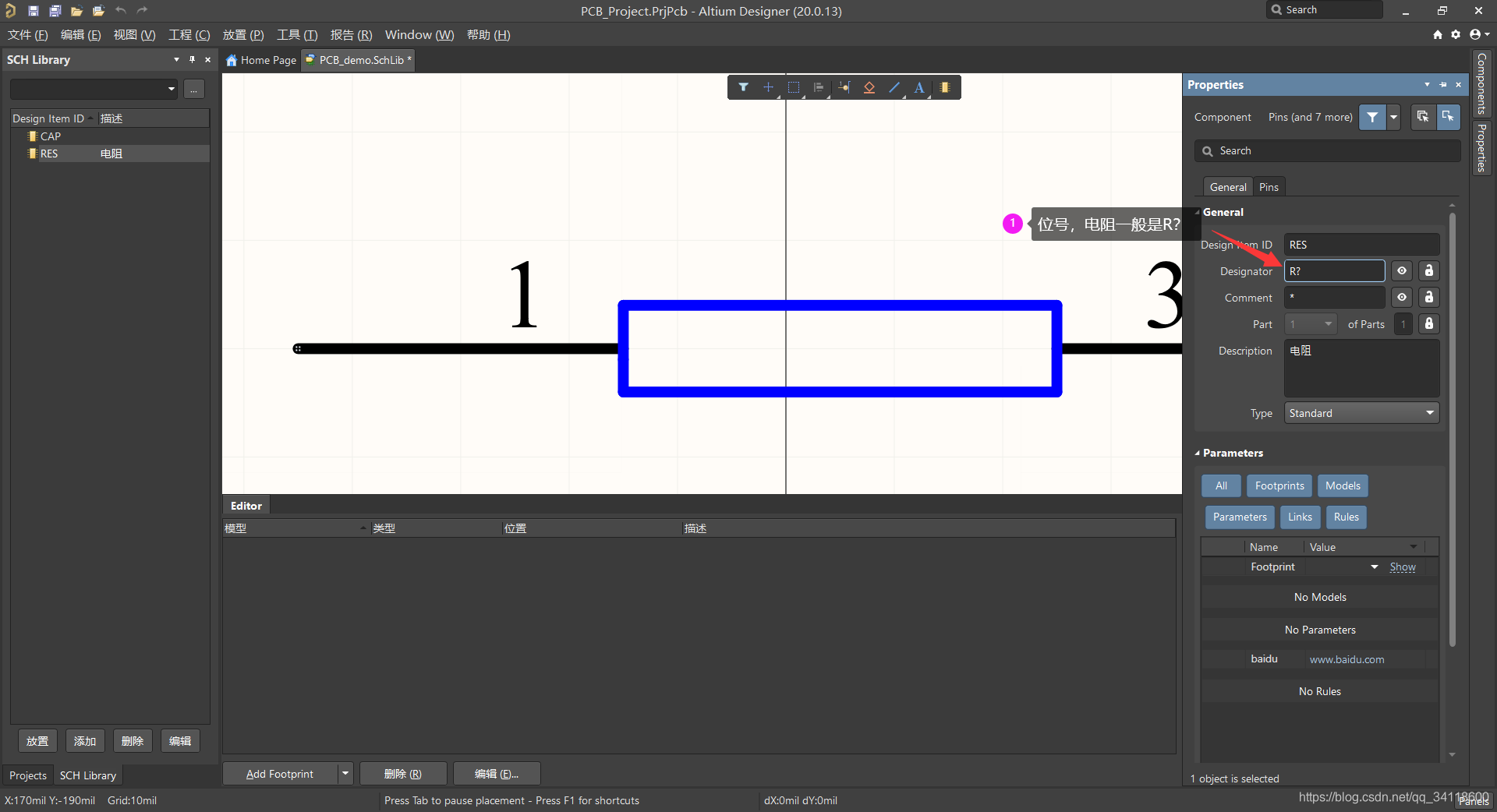Click the move objects cross icon
This screenshot has height=812, width=1497.
[x=768, y=87]
